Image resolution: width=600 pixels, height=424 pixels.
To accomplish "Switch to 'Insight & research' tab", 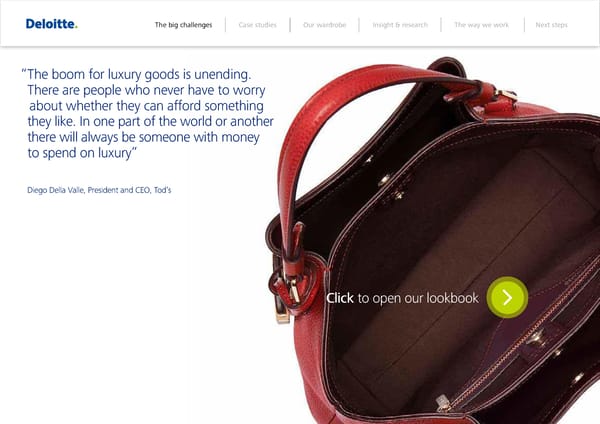I will coord(400,25).
